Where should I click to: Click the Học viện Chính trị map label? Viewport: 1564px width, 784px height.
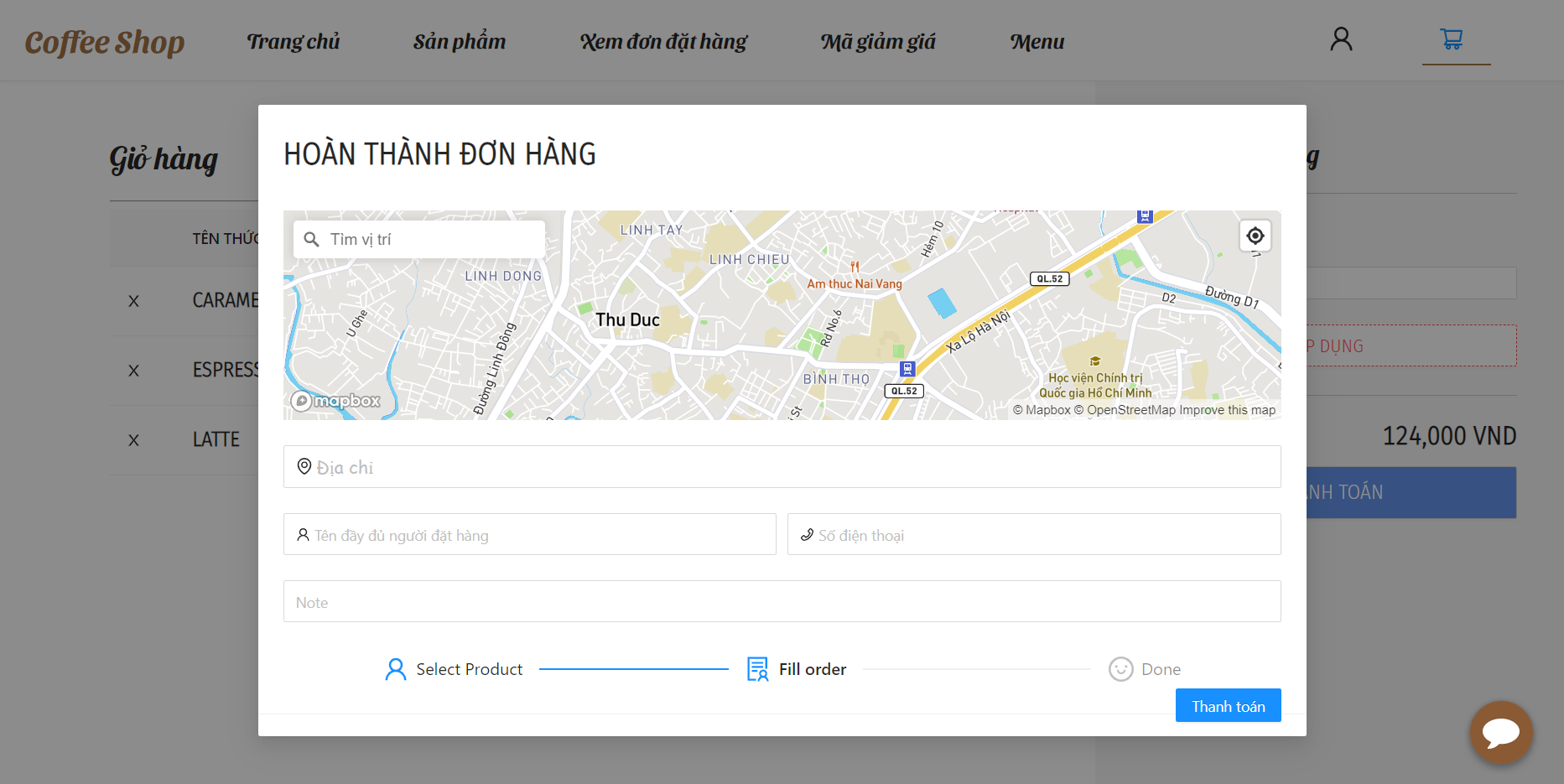pos(1095,385)
